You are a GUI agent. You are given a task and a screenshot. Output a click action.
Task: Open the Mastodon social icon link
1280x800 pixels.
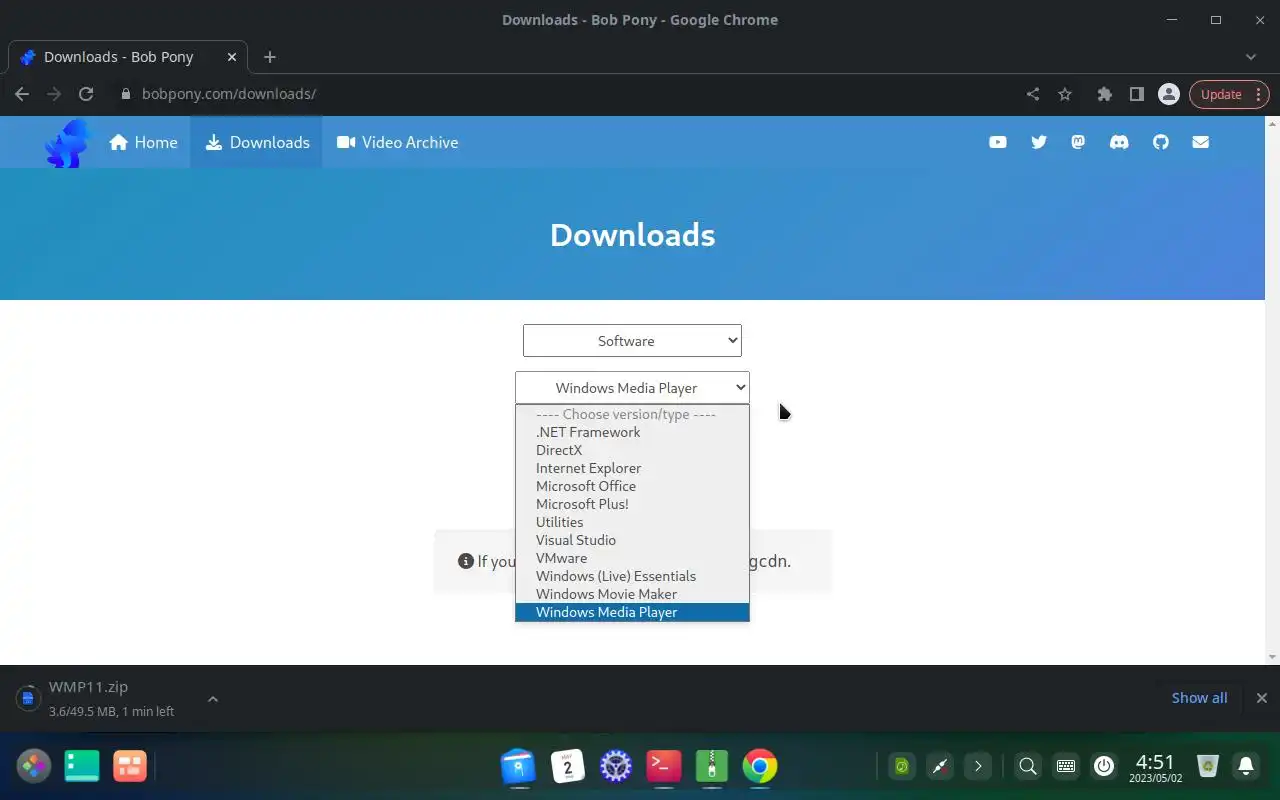[x=1078, y=142]
